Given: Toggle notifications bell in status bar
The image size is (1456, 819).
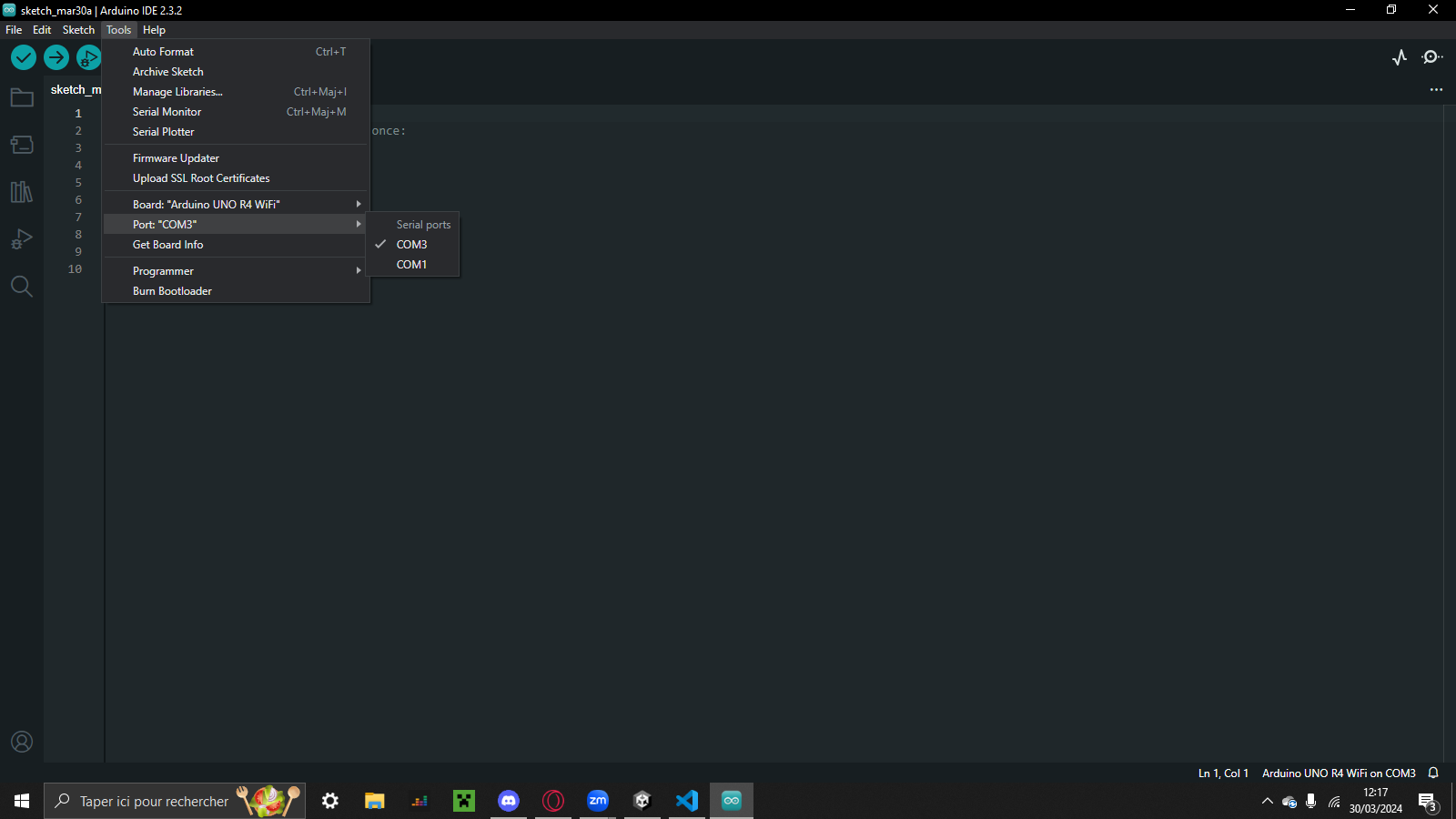Looking at the screenshot, I should tap(1433, 773).
